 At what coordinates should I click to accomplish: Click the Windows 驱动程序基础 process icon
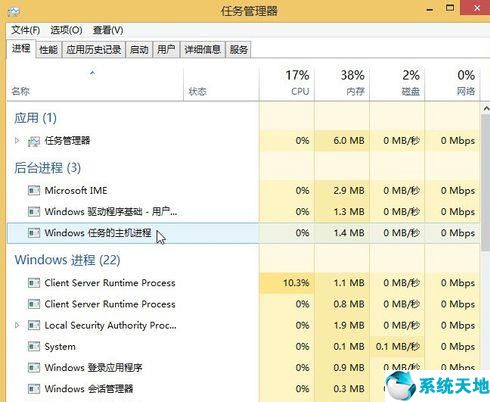coord(34,212)
